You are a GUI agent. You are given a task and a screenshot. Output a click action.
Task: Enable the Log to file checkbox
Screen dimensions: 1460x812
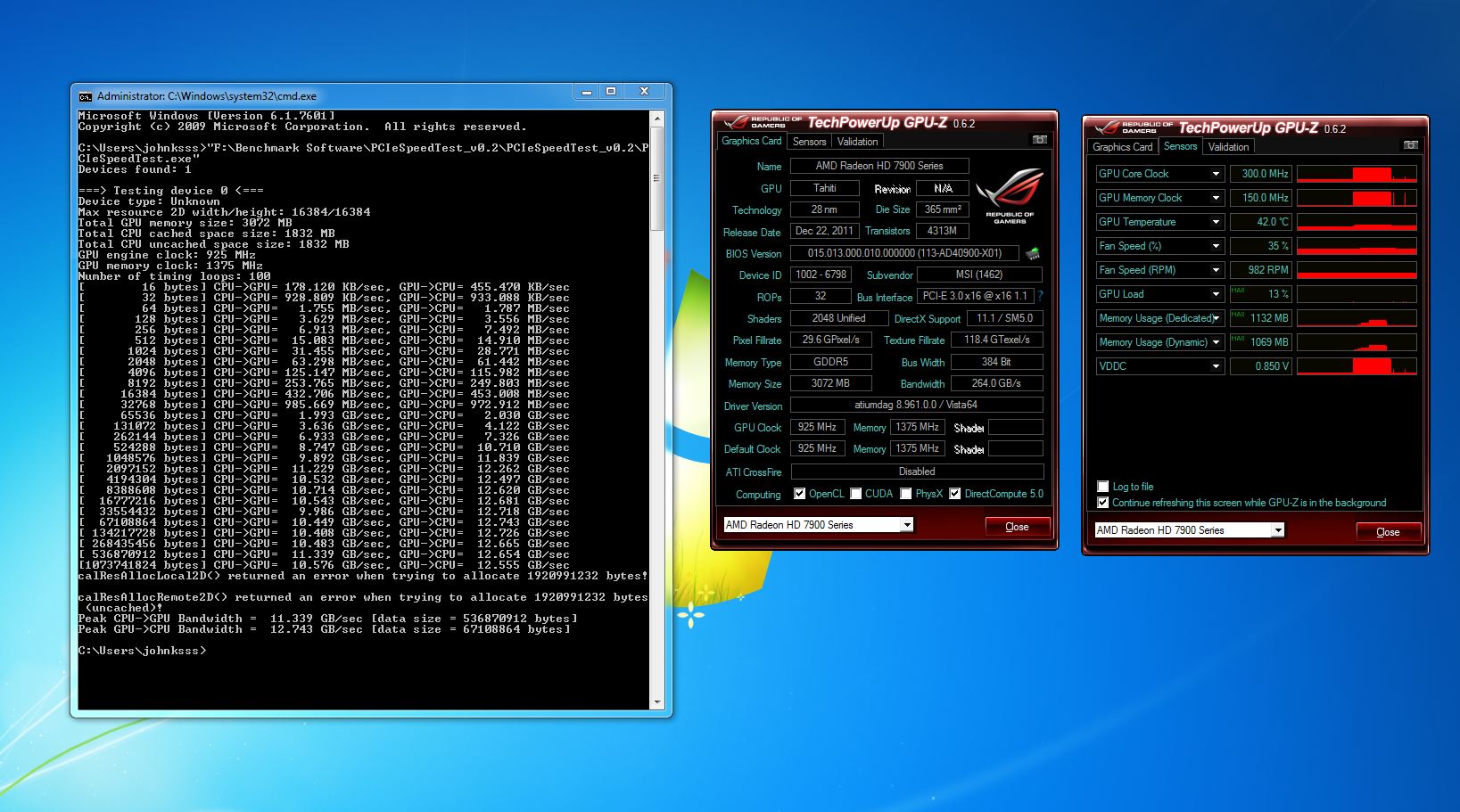[x=1103, y=487]
